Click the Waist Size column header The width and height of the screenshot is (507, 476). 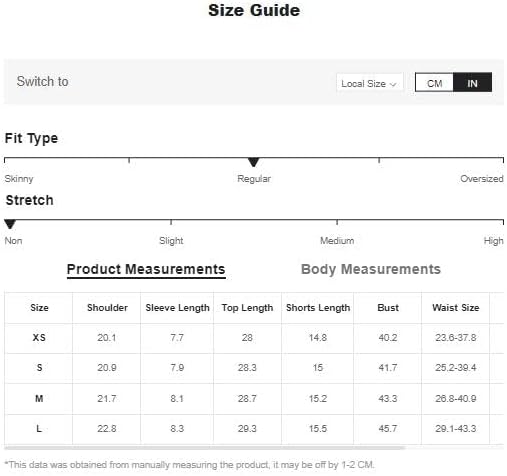456,307
